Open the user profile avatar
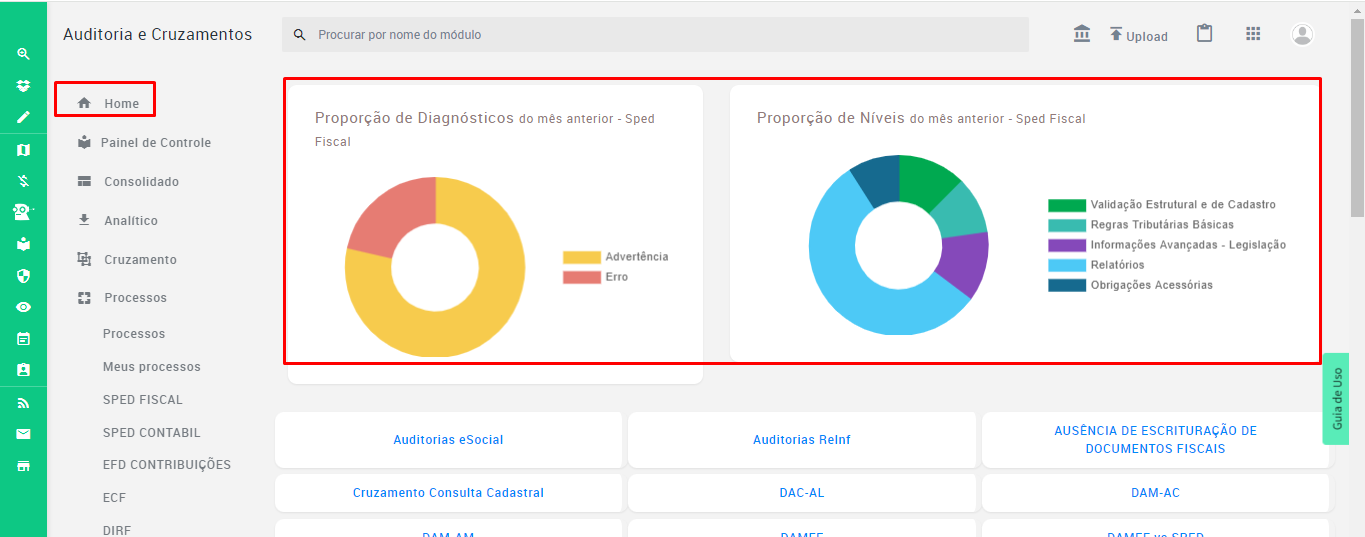The height and width of the screenshot is (537, 1365). click(1302, 35)
